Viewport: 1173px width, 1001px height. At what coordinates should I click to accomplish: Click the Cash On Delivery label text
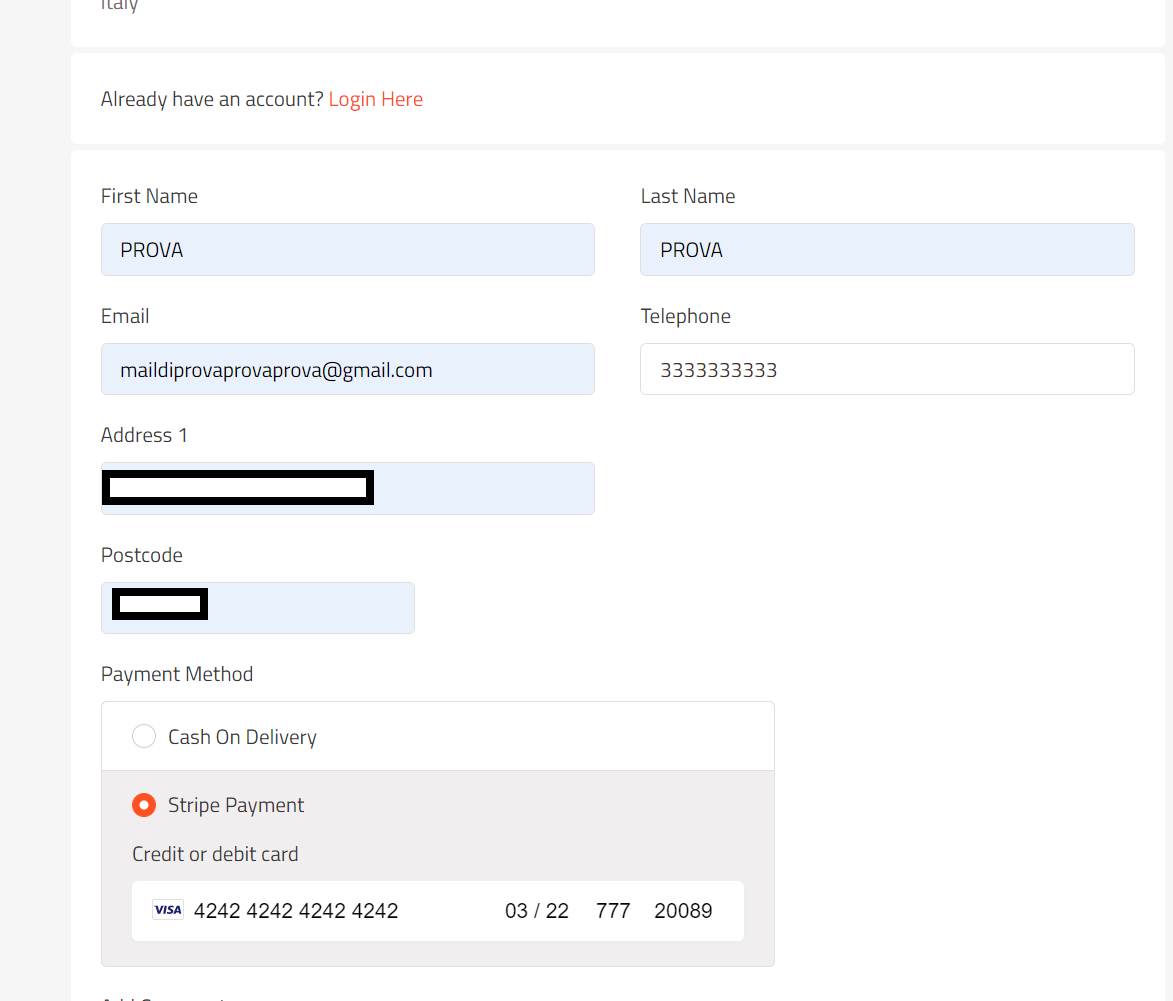coord(243,735)
